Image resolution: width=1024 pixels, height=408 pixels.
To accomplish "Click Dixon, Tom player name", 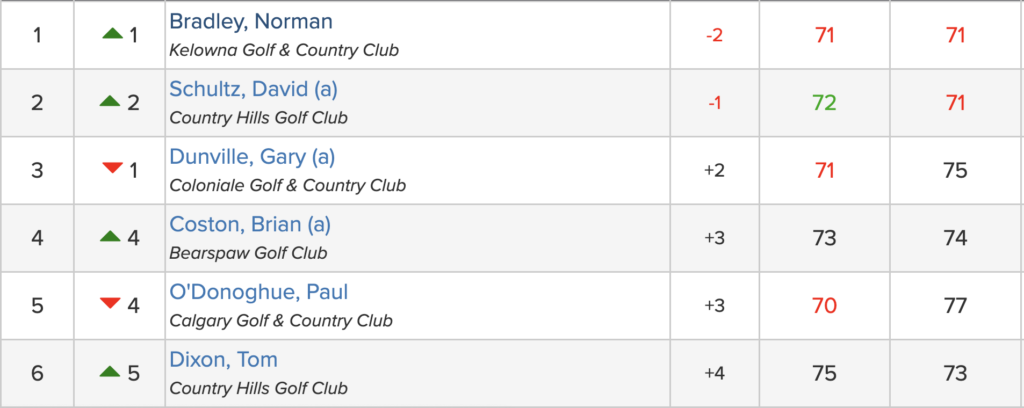I will click(224, 360).
